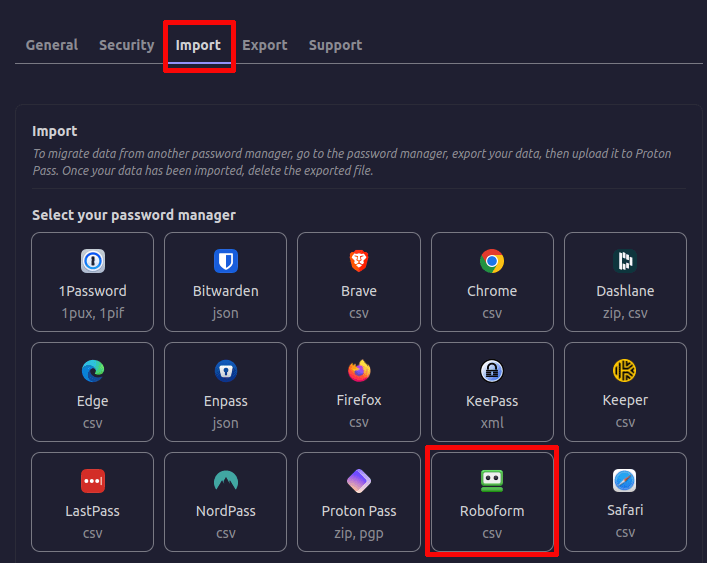Click the Enpass logo icon
The image size is (707, 563).
[x=225, y=371]
